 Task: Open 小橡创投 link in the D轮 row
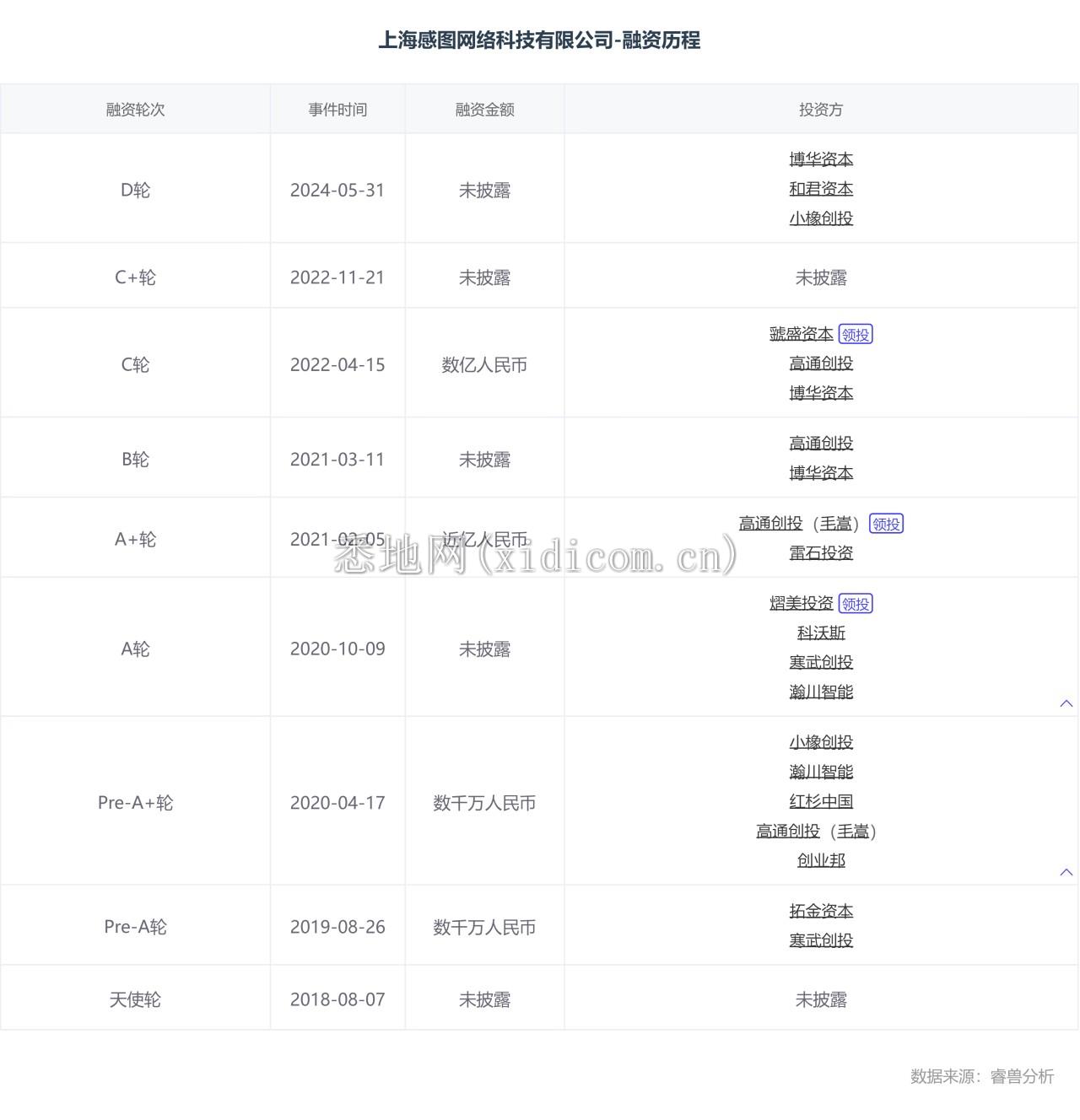pos(821,218)
